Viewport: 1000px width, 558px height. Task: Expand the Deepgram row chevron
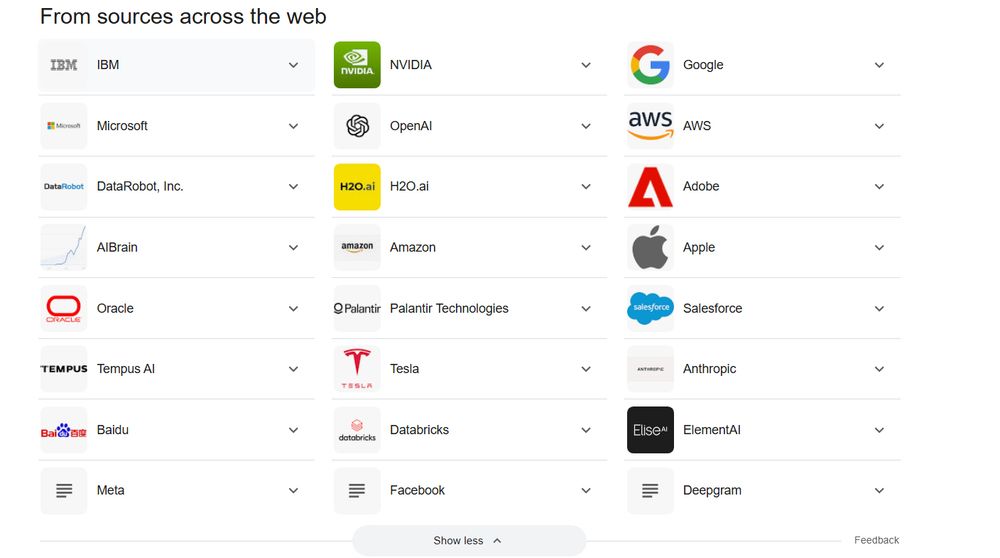(879, 491)
